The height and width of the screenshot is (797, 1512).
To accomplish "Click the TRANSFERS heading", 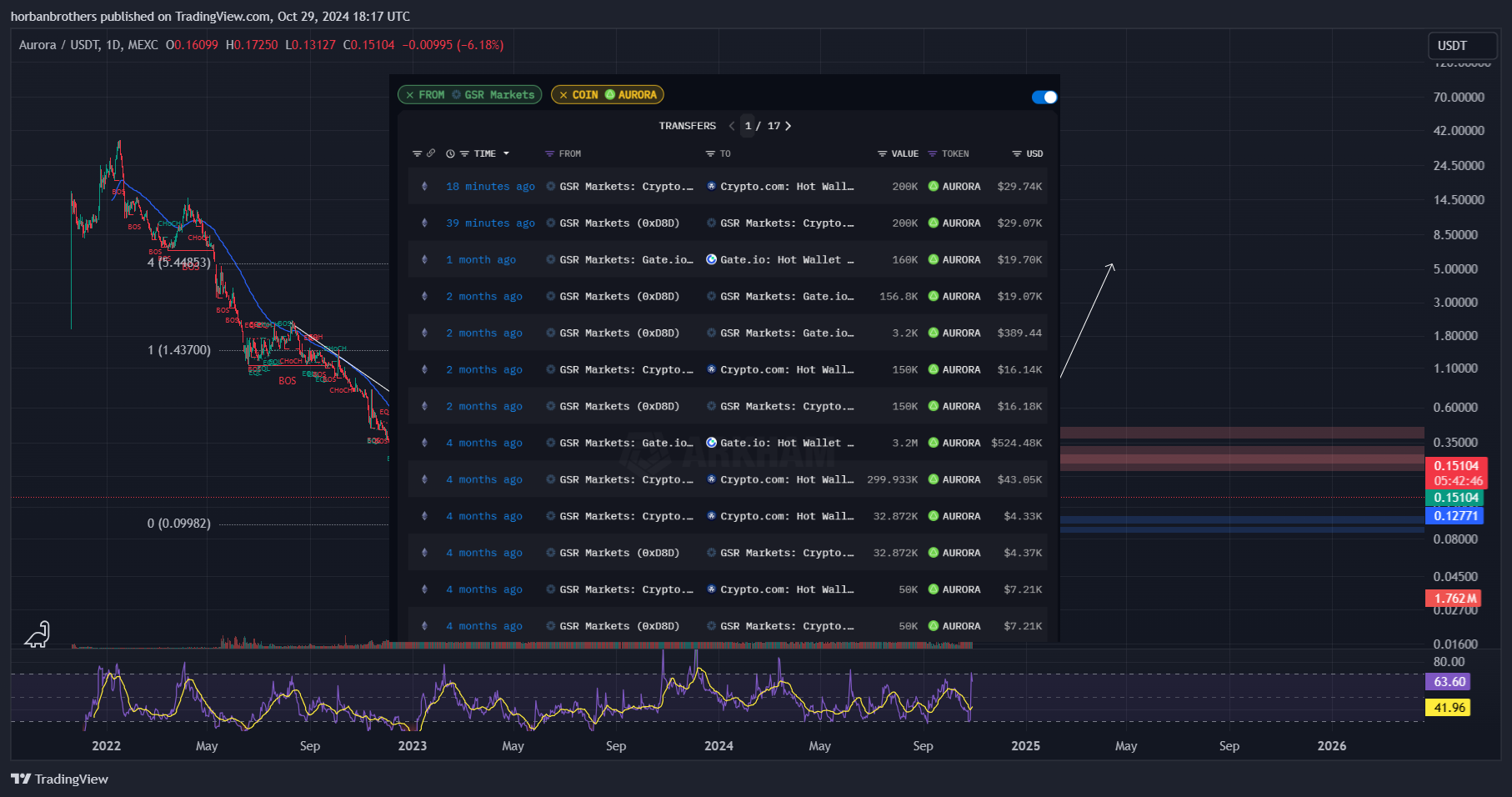I will pos(688,126).
